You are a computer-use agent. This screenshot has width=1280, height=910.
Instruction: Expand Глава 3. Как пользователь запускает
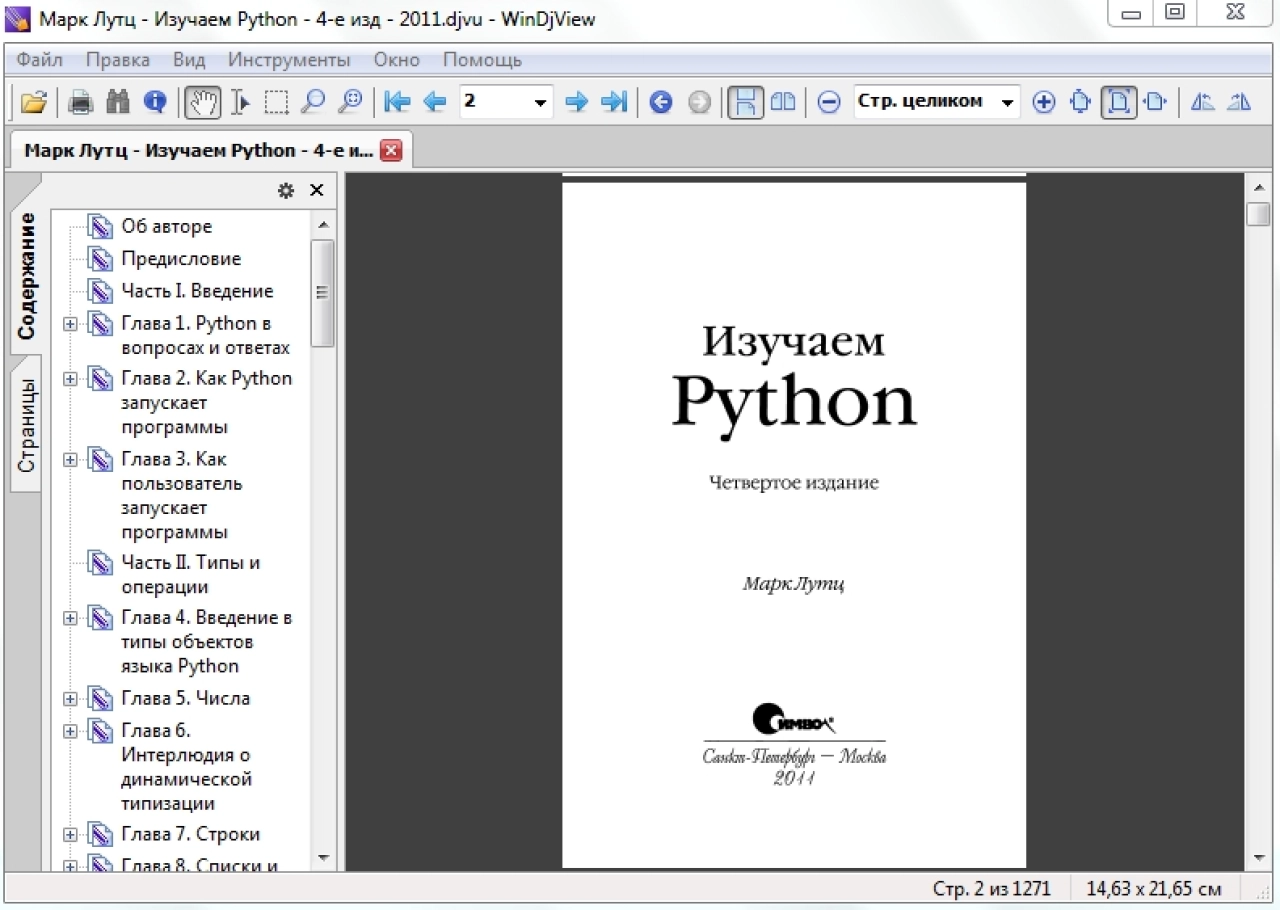70,460
